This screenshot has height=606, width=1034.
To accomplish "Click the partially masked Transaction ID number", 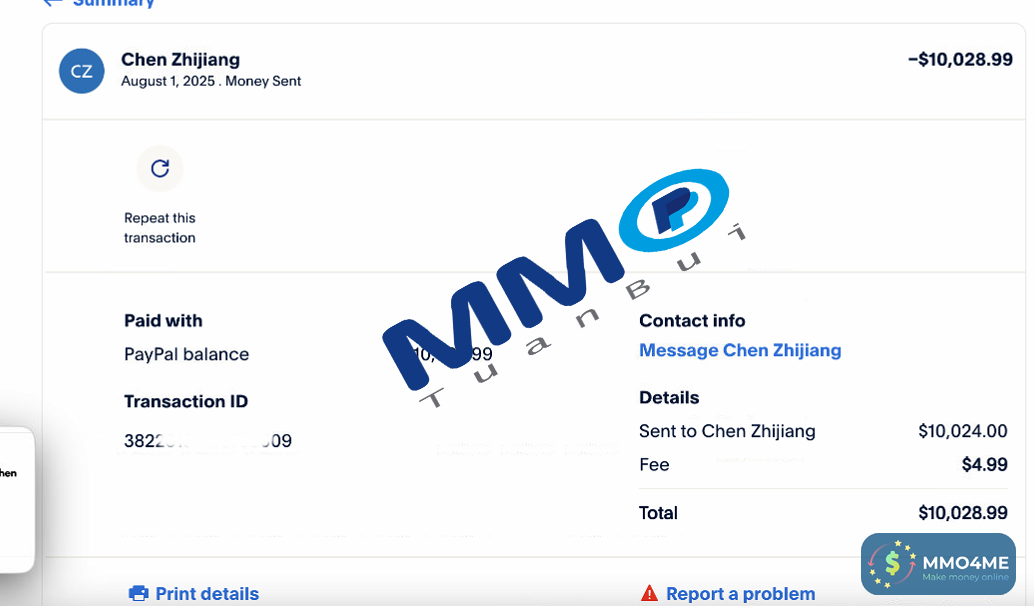I will click(208, 441).
